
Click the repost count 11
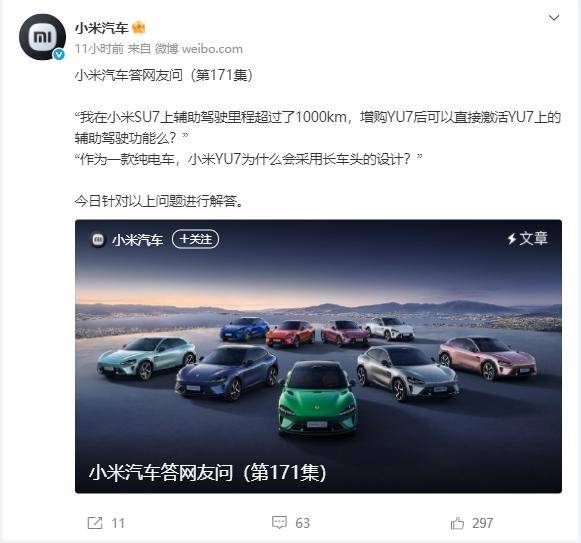coord(118,523)
